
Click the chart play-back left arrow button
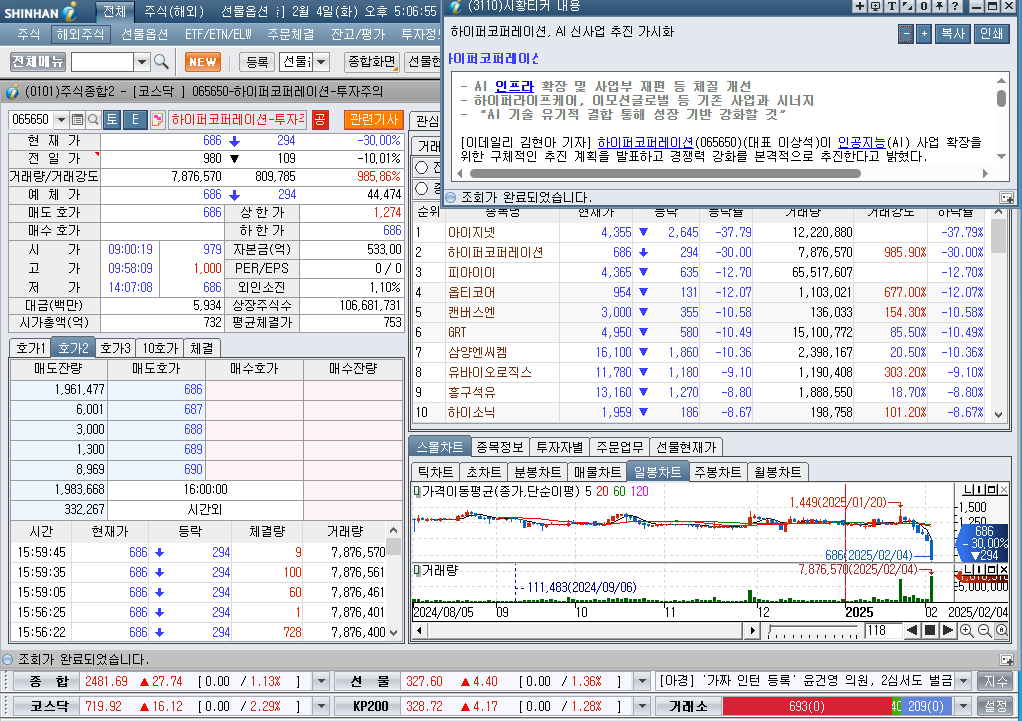pyautogui.click(x=912, y=630)
